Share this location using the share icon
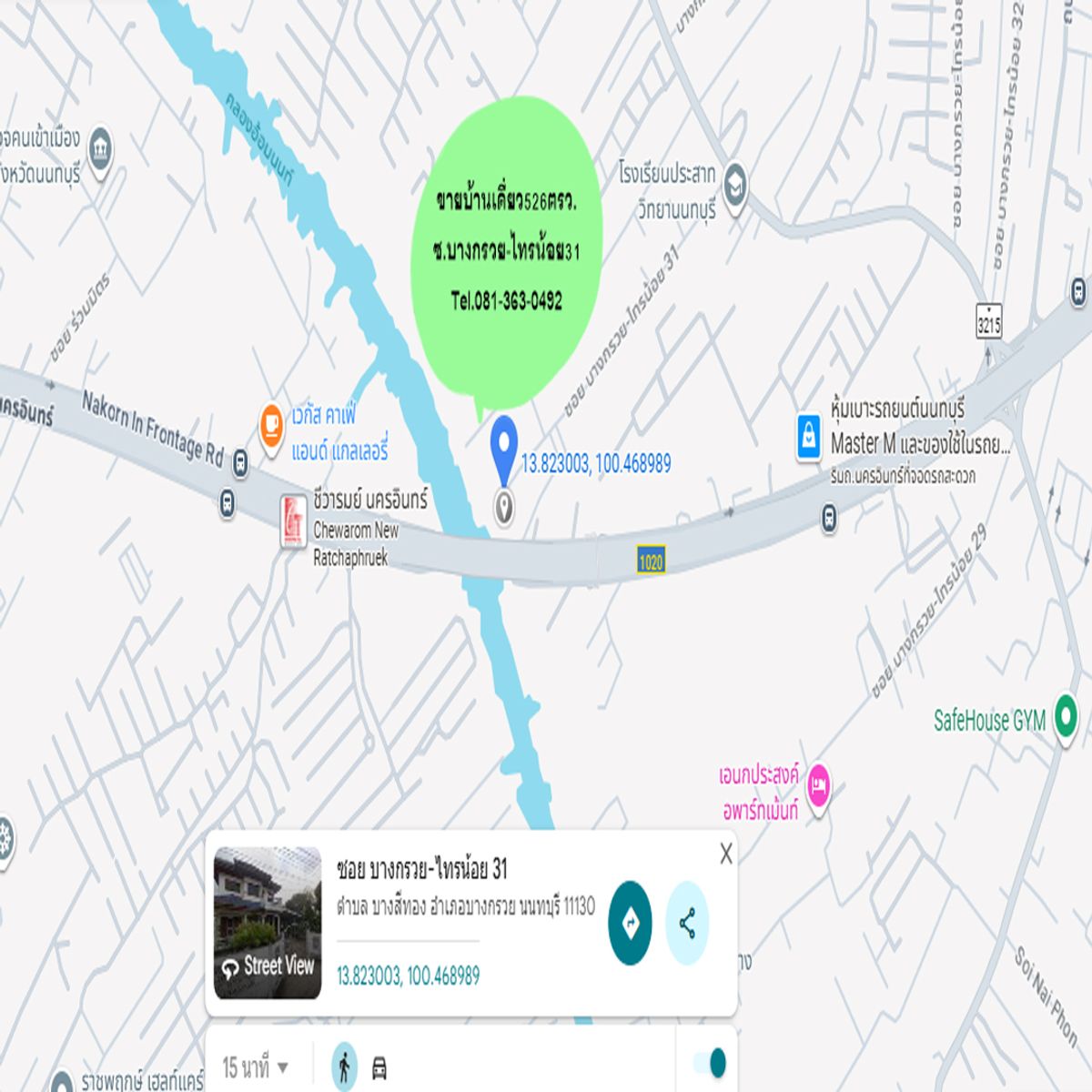Screen dimensions: 1092x1092 click(687, 923)
